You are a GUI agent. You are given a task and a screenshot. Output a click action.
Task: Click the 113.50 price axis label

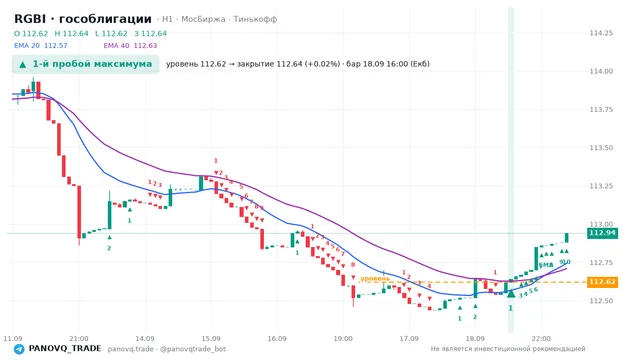[x=601, y=148]
